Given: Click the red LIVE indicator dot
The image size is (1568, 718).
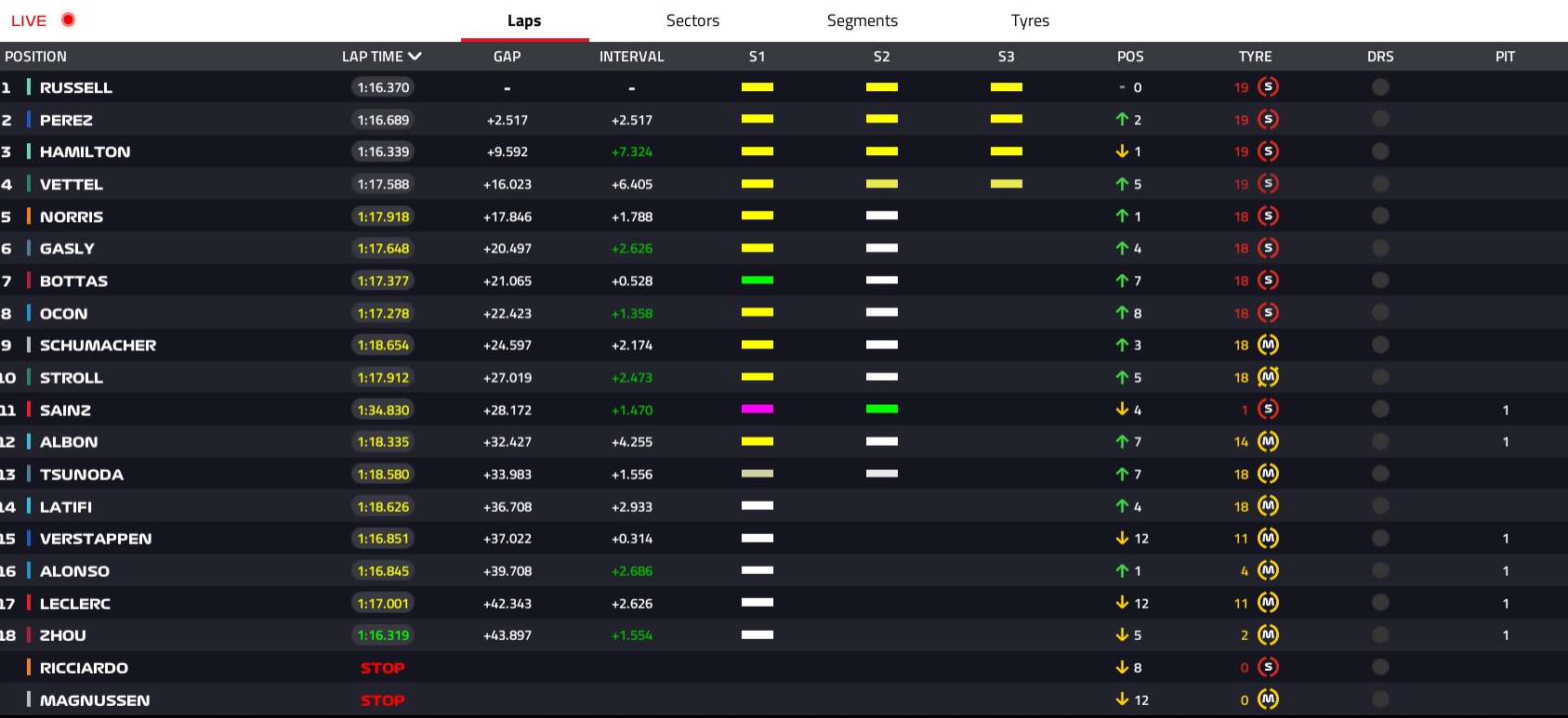Looking at the screenshot, I should pos(68,20).
